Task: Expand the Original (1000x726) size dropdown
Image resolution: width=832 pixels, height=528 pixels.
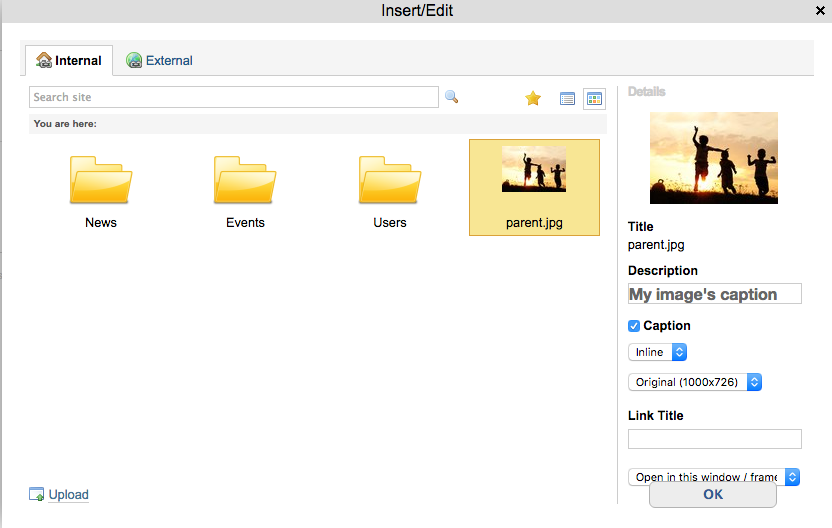Action: click(695, 382)
